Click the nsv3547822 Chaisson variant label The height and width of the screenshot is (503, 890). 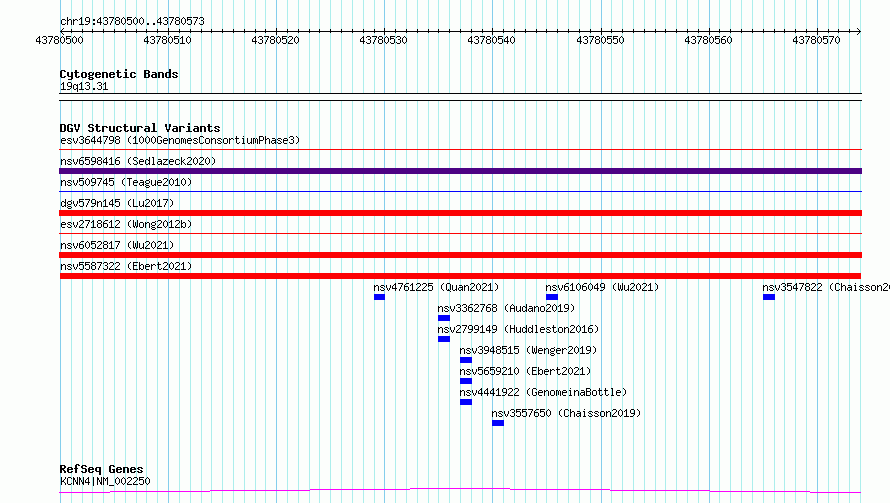[826, 287]
